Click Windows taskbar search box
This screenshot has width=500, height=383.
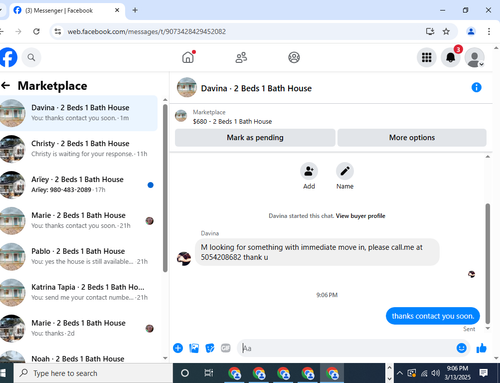pos(93,373)
